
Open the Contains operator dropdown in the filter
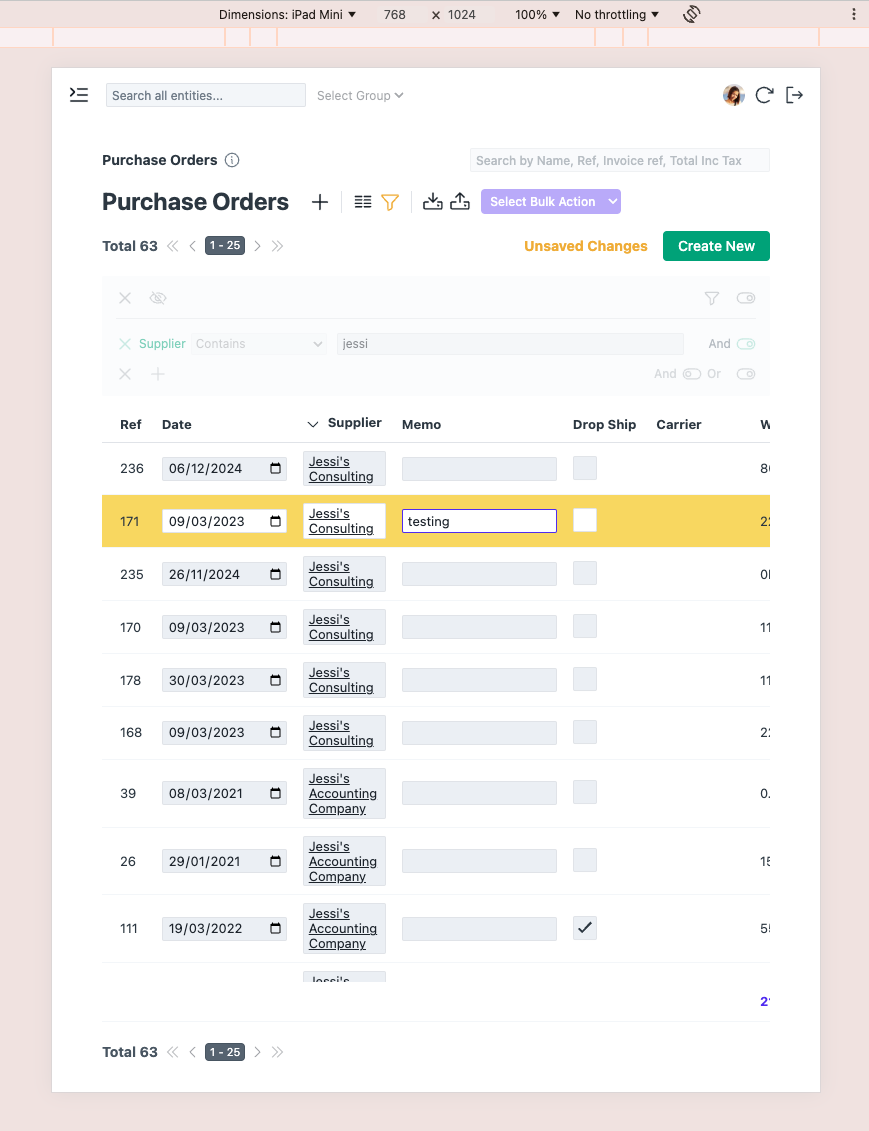(x=258, y=343)
